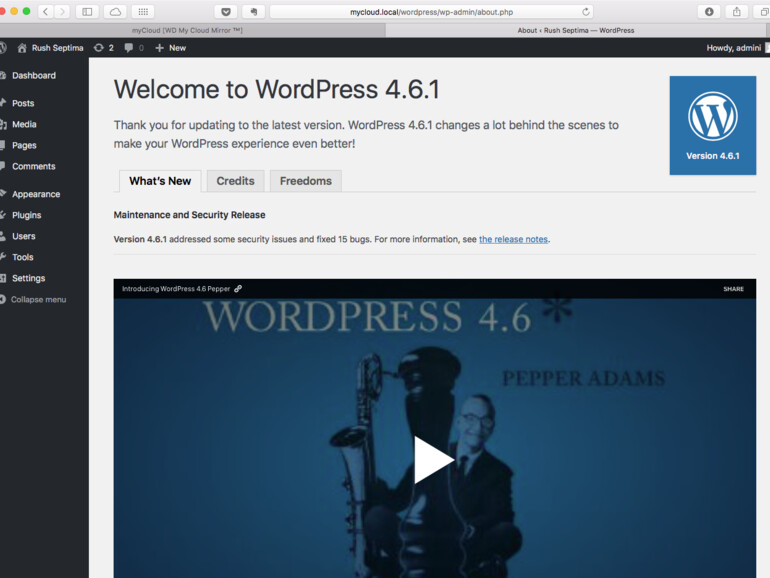Screen dimensions: 770x578
Task: Click the updates icon showing 2
Action: pyautogui.click(x=104, y=48)
